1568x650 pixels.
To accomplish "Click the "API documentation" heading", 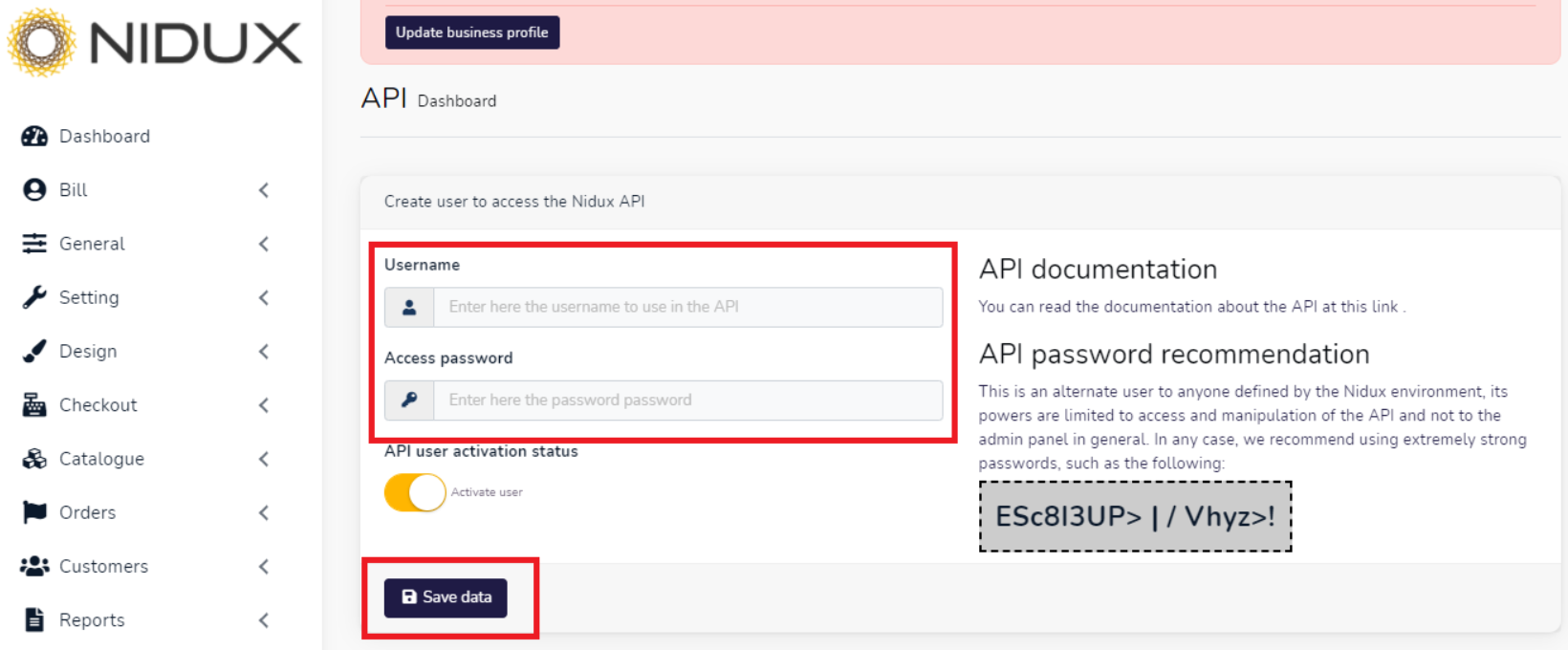I will tap(1099, 270).
